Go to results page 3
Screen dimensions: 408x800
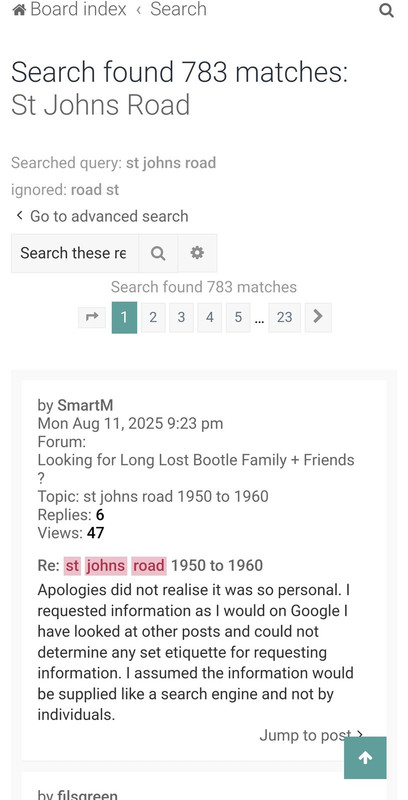[181, 317]
